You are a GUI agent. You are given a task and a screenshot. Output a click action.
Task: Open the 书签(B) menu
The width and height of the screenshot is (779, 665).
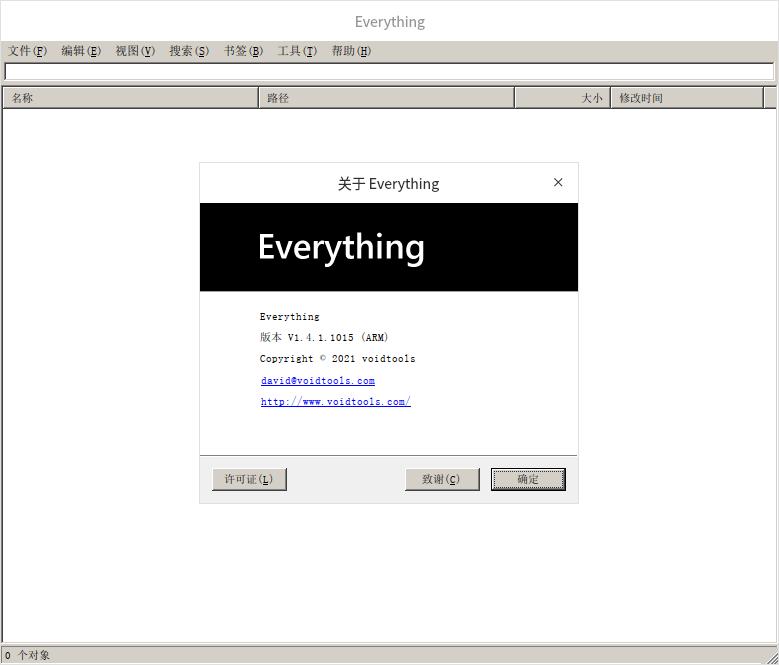243,51
